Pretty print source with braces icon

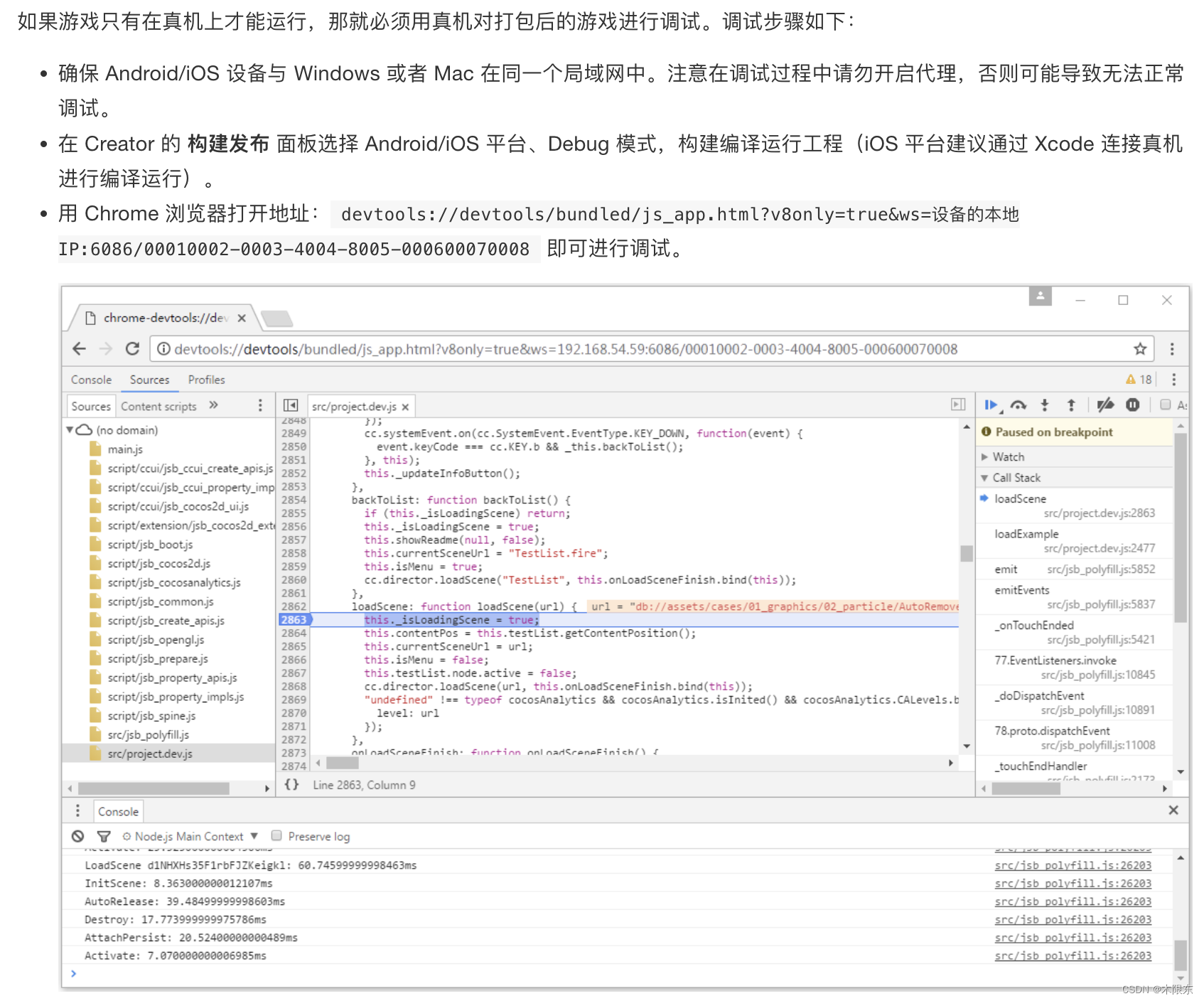pos(291,784)
